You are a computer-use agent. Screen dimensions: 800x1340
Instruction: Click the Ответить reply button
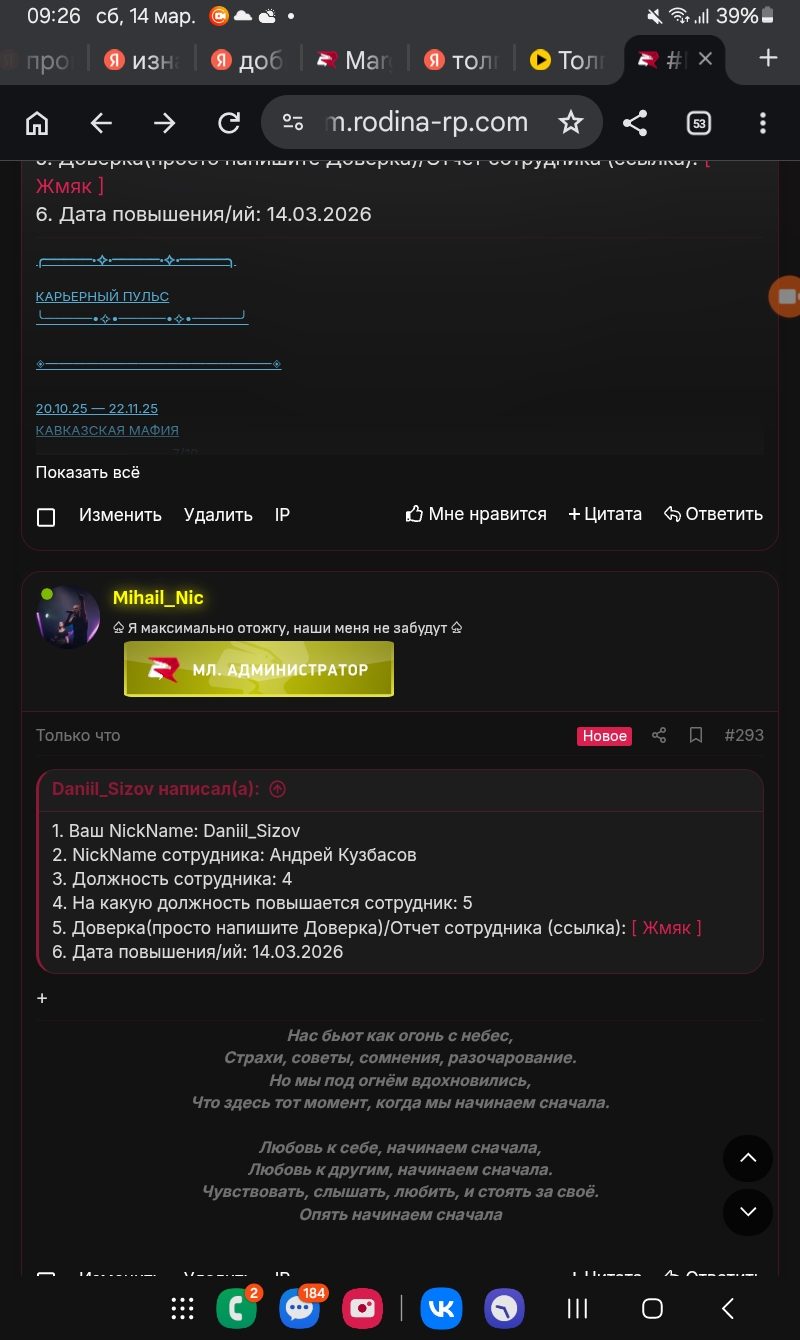click(x=714, y=514)
